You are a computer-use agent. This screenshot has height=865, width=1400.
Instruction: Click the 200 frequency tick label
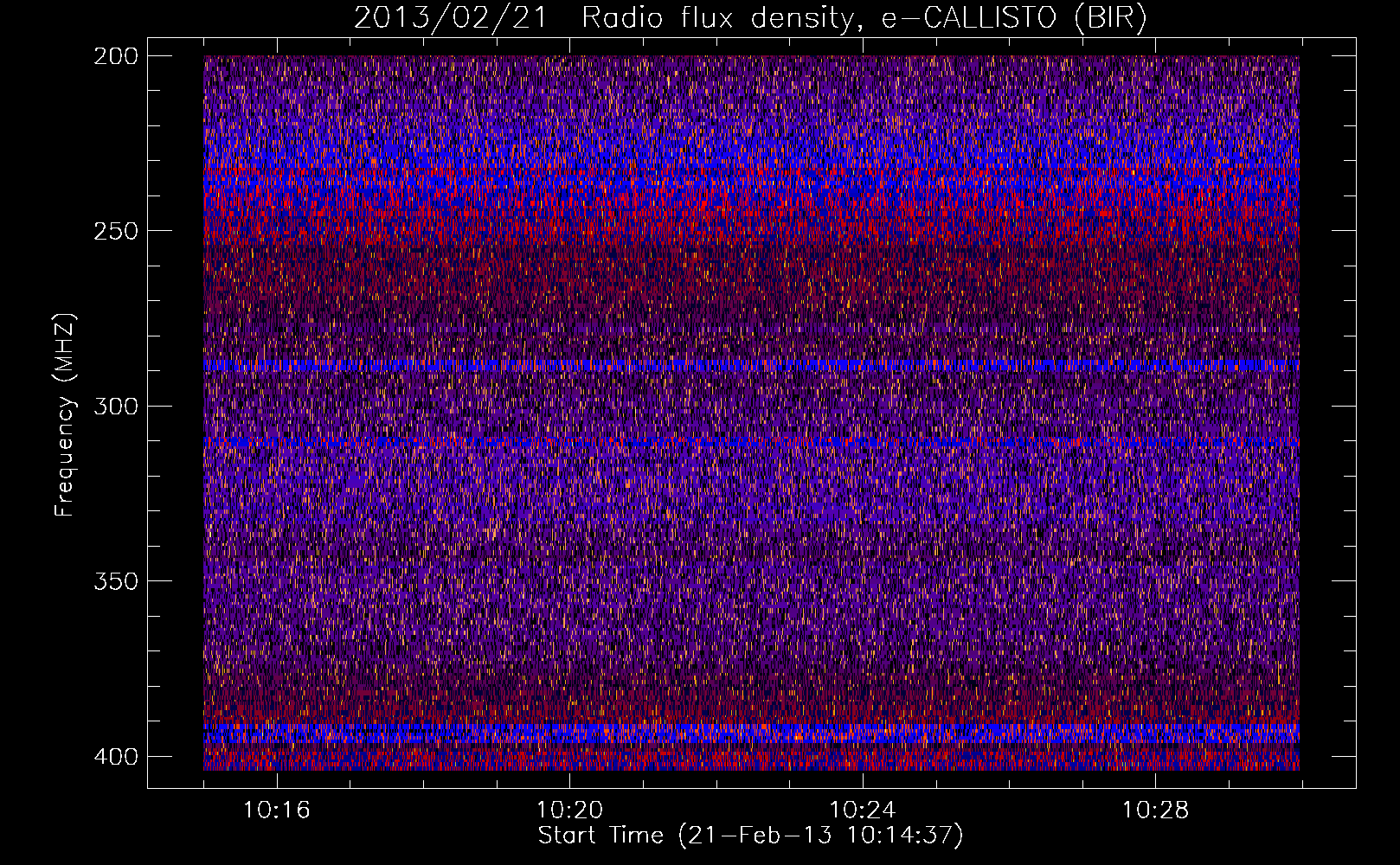coord(115,56)
